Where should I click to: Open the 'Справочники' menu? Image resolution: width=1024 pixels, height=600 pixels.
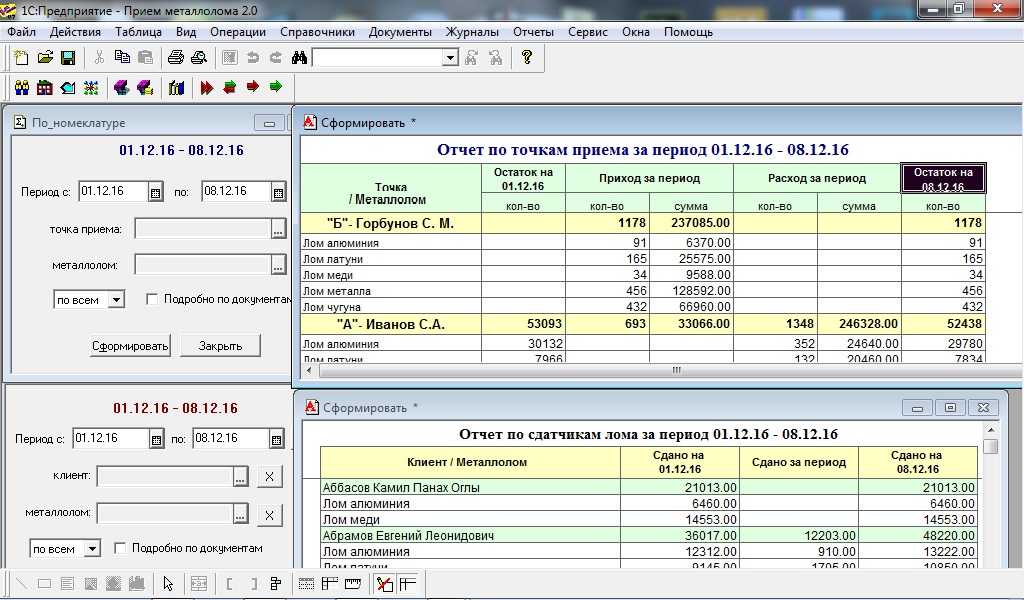tap(317, 32)
